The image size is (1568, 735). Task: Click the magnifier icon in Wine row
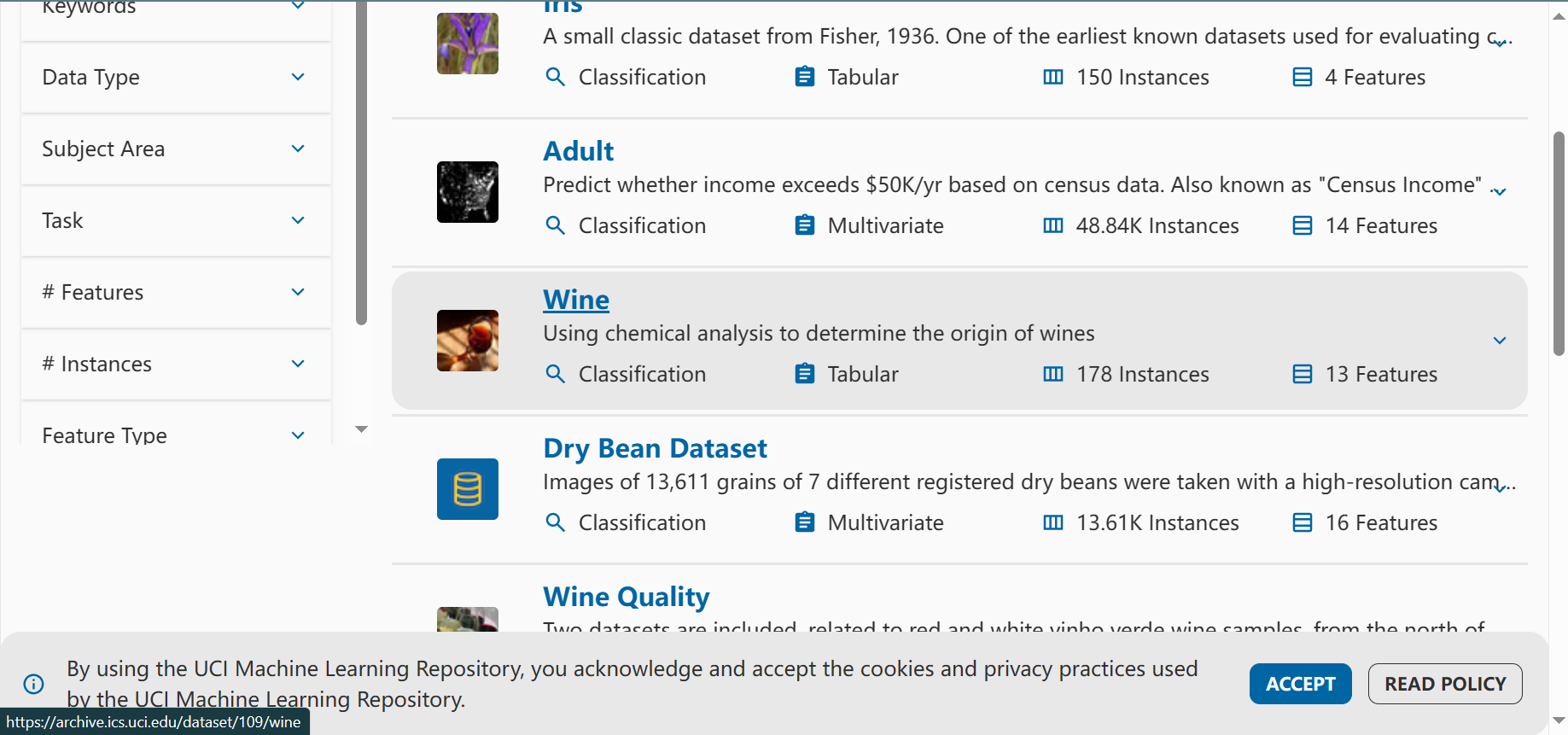(x=555, y=374)
